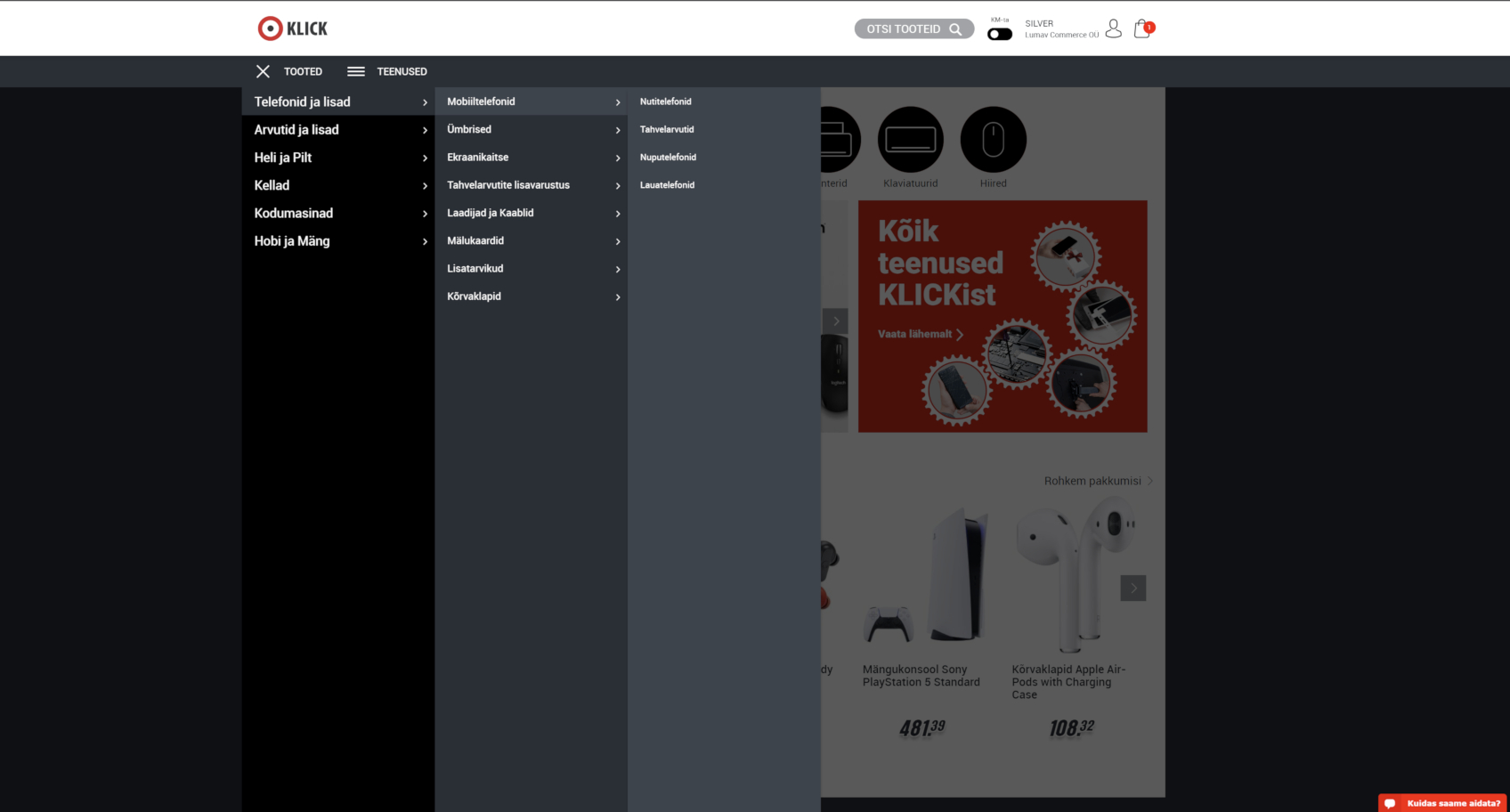Select the Klaviatuurid keyboard category icon
The width and height of the screenshot is (1510, 812).
910,139
